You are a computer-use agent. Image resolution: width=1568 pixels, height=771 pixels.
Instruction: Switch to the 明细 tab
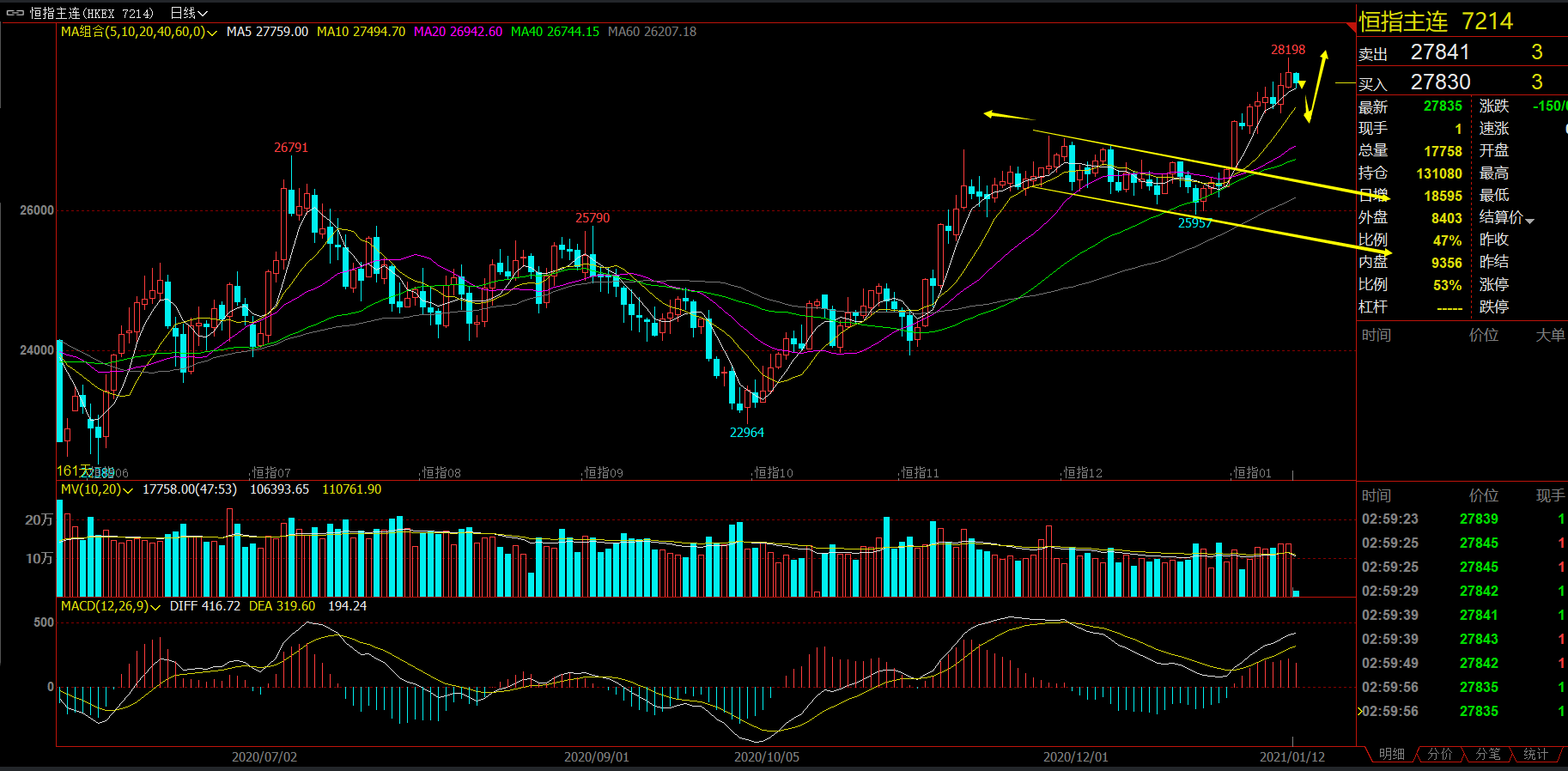click(1392, 754)
